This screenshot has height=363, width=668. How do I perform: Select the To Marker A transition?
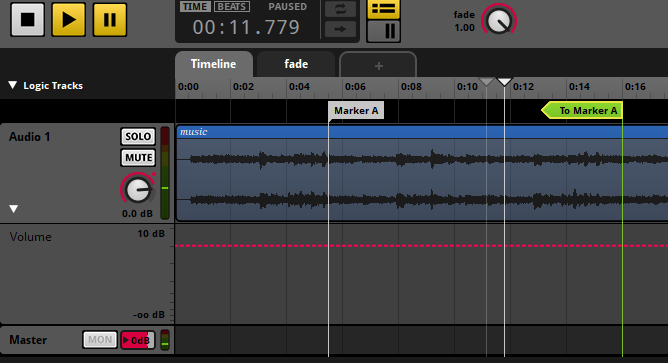[x=582, y=111]
